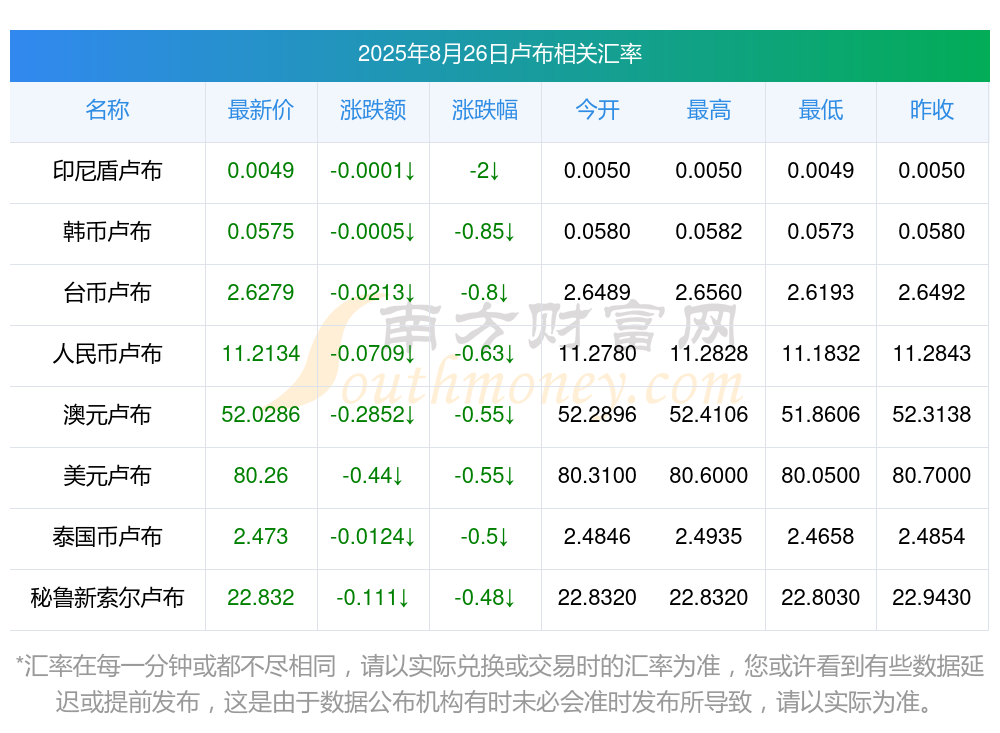Click previous close 2.6492 cell
The width and height of the screenshot is (1000, 733).
tap(932, 293)
